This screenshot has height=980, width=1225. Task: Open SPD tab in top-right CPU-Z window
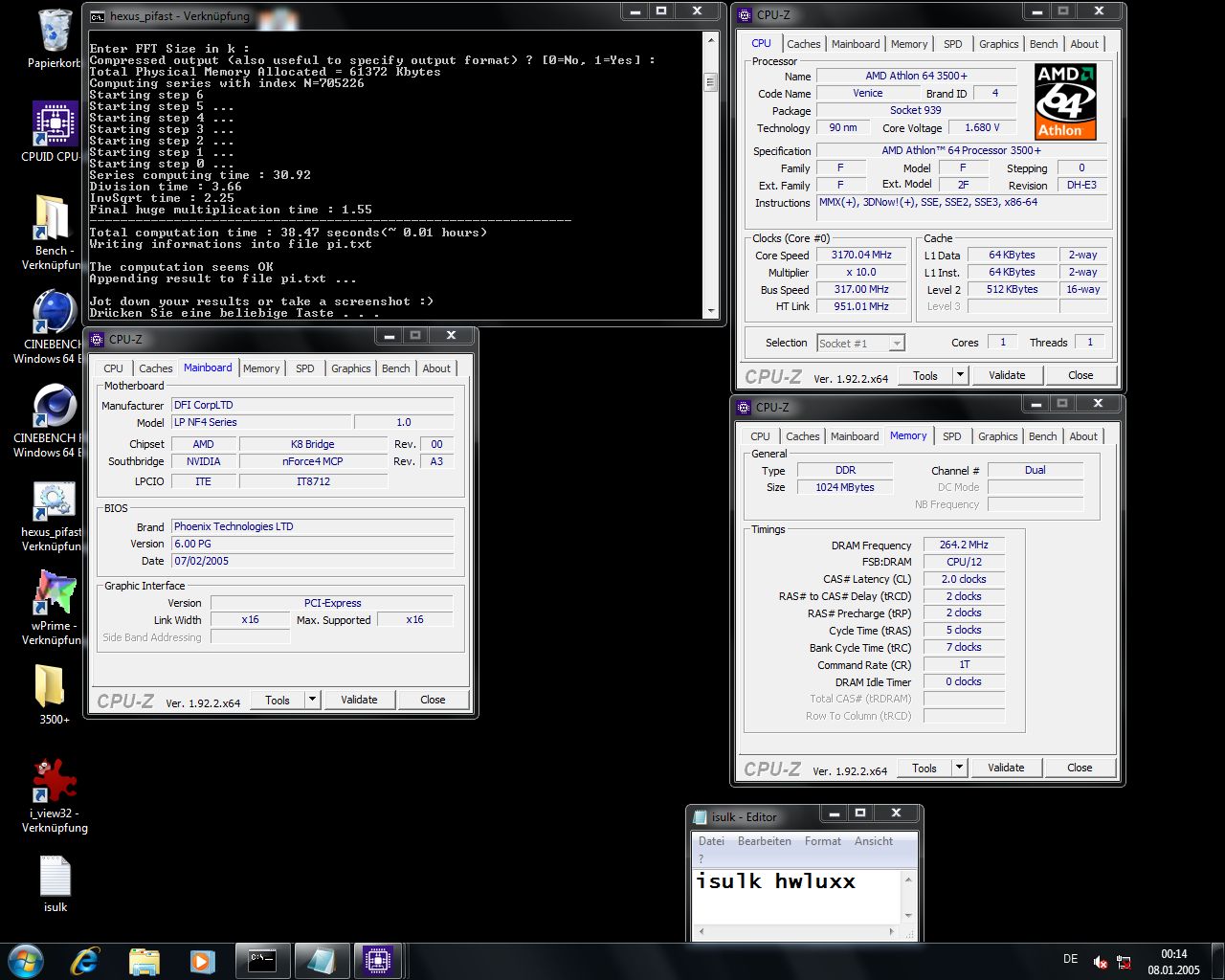[x=952, y=44]
